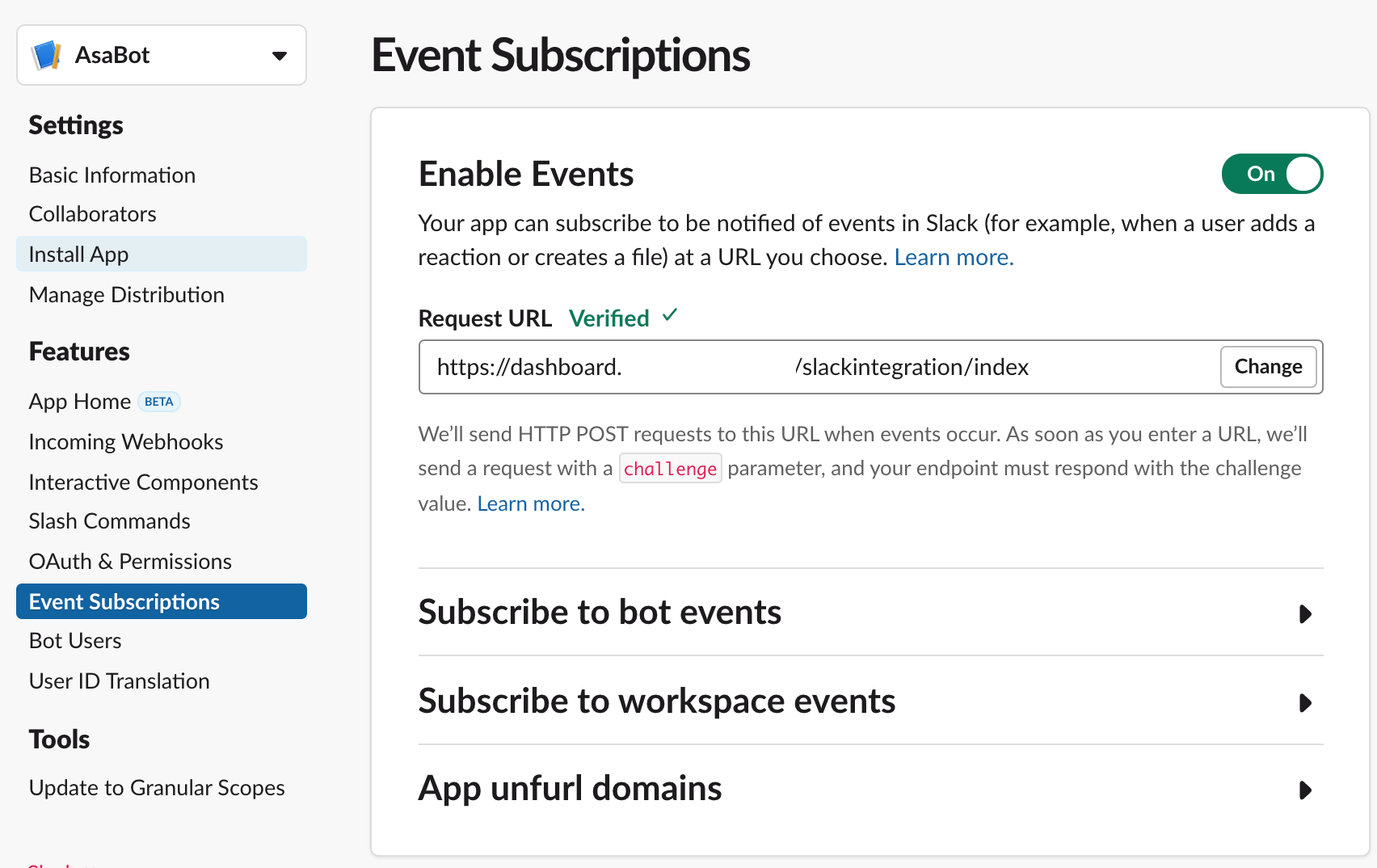Go to Basic Information settings

(x=112, y=175)
